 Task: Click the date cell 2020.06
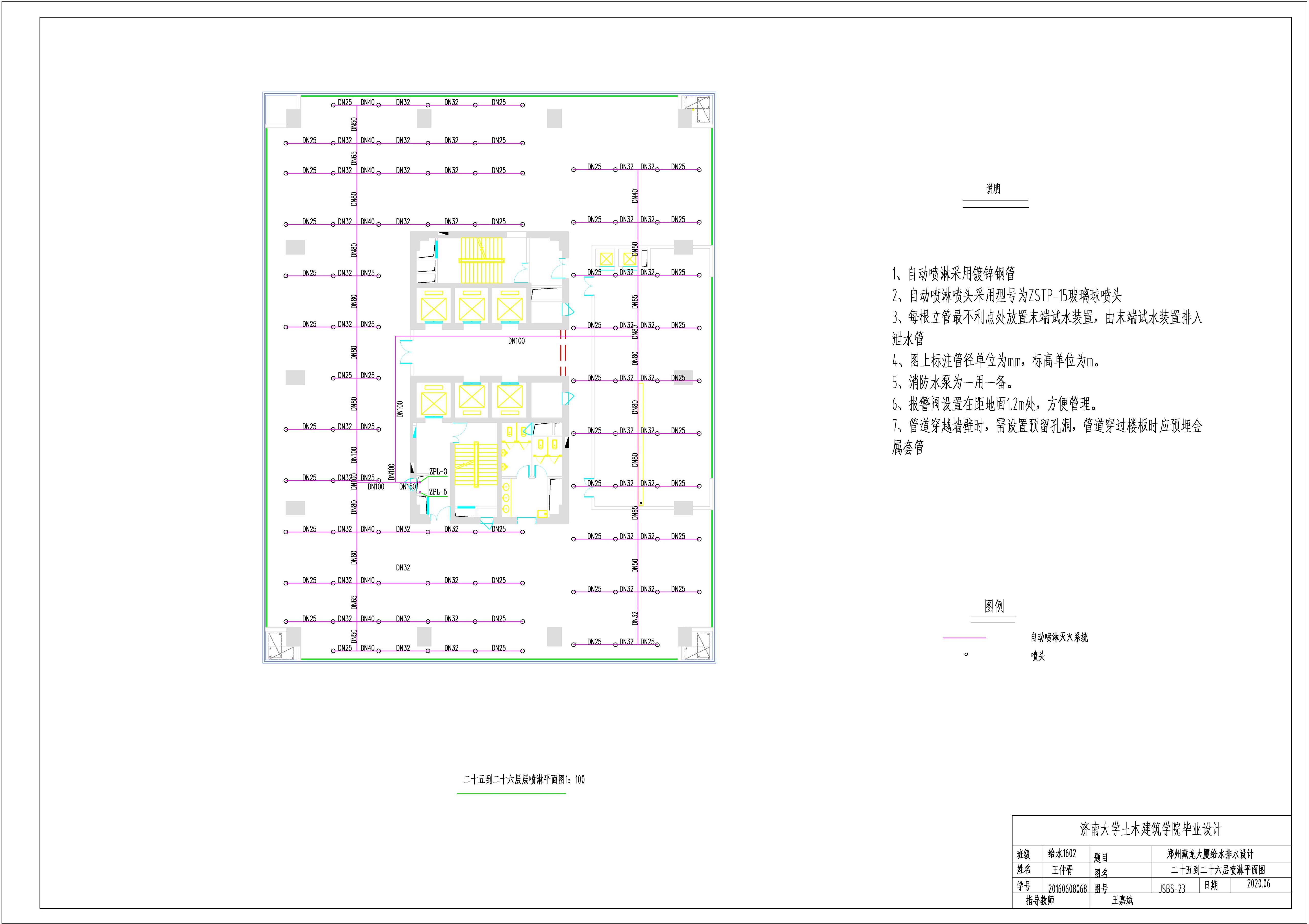click(1258, 884)
